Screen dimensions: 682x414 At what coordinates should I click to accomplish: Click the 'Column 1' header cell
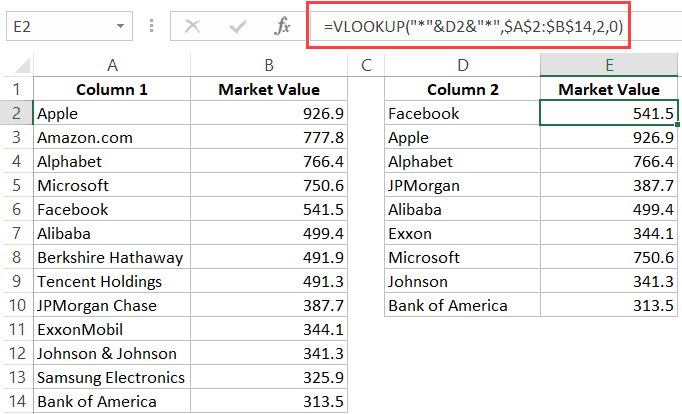[x=112, y=89]
